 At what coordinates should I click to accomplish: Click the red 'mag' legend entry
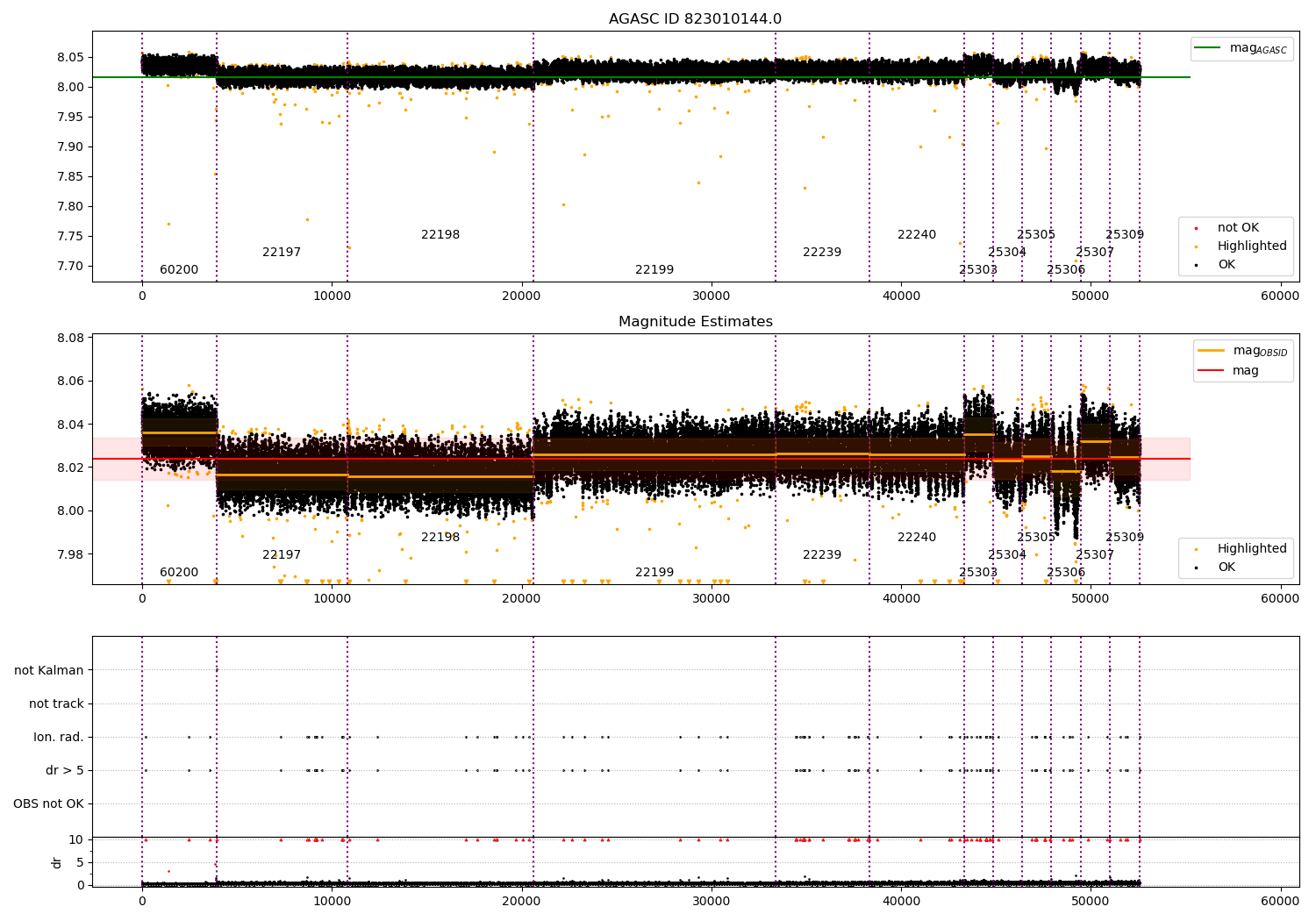[1228, 371]
